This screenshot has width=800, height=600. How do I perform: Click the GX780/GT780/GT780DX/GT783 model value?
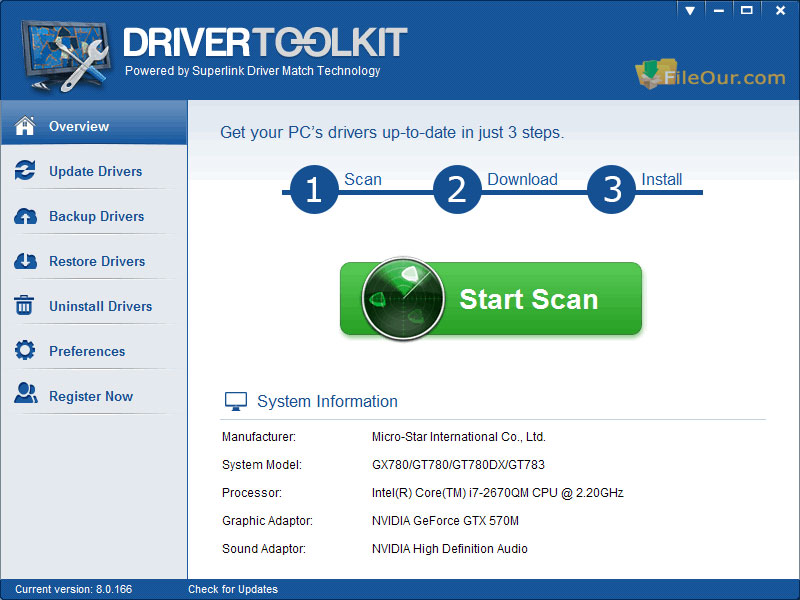[458, 465]
